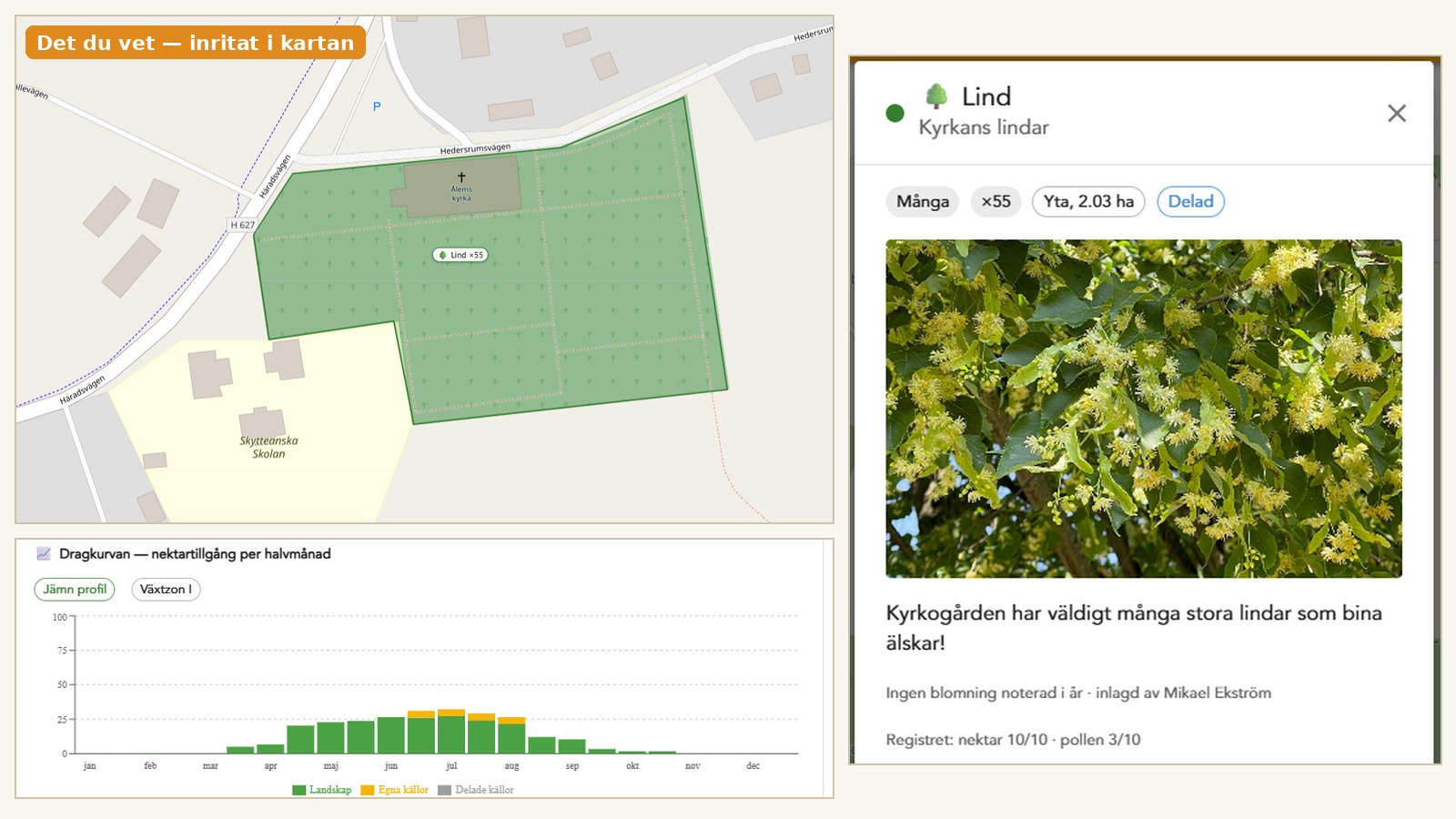
Task: Click the H 627 road marker
Action: pyautogui.click(x=242, y=225)
